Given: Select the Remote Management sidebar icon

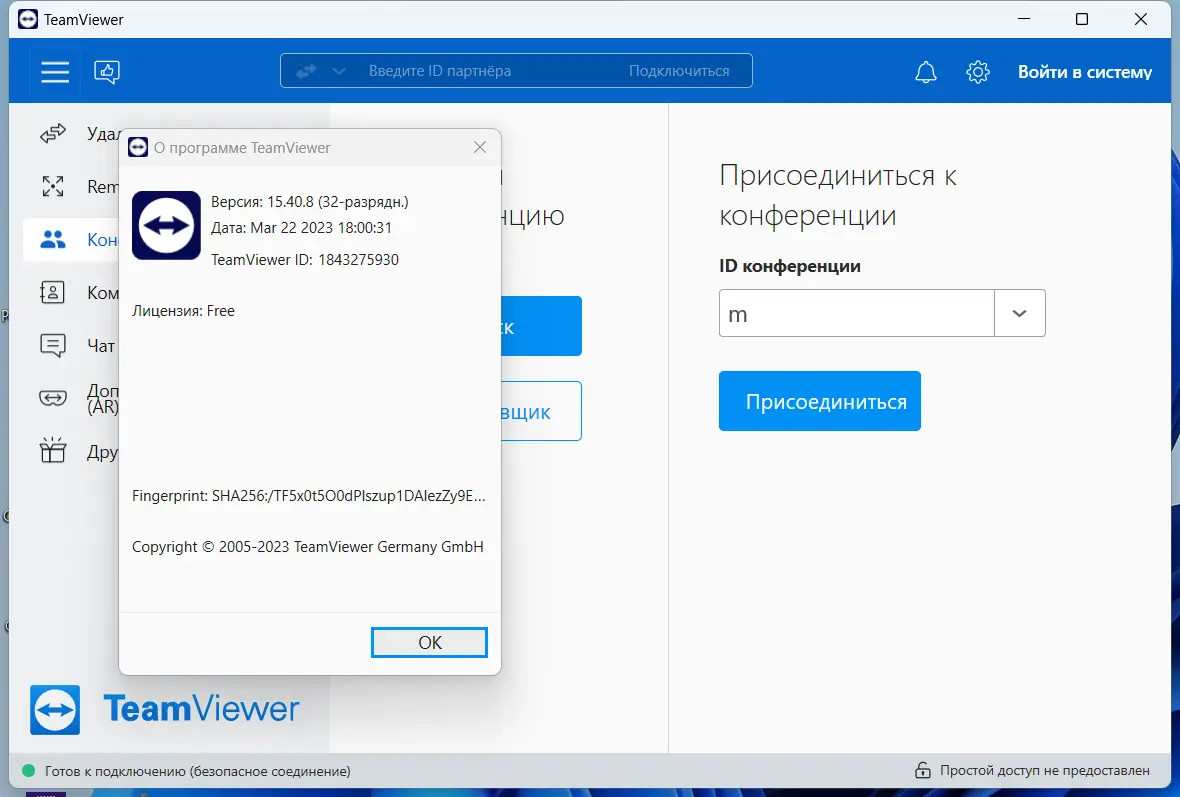Looking at the screenshot, I should tap(53, 186).
